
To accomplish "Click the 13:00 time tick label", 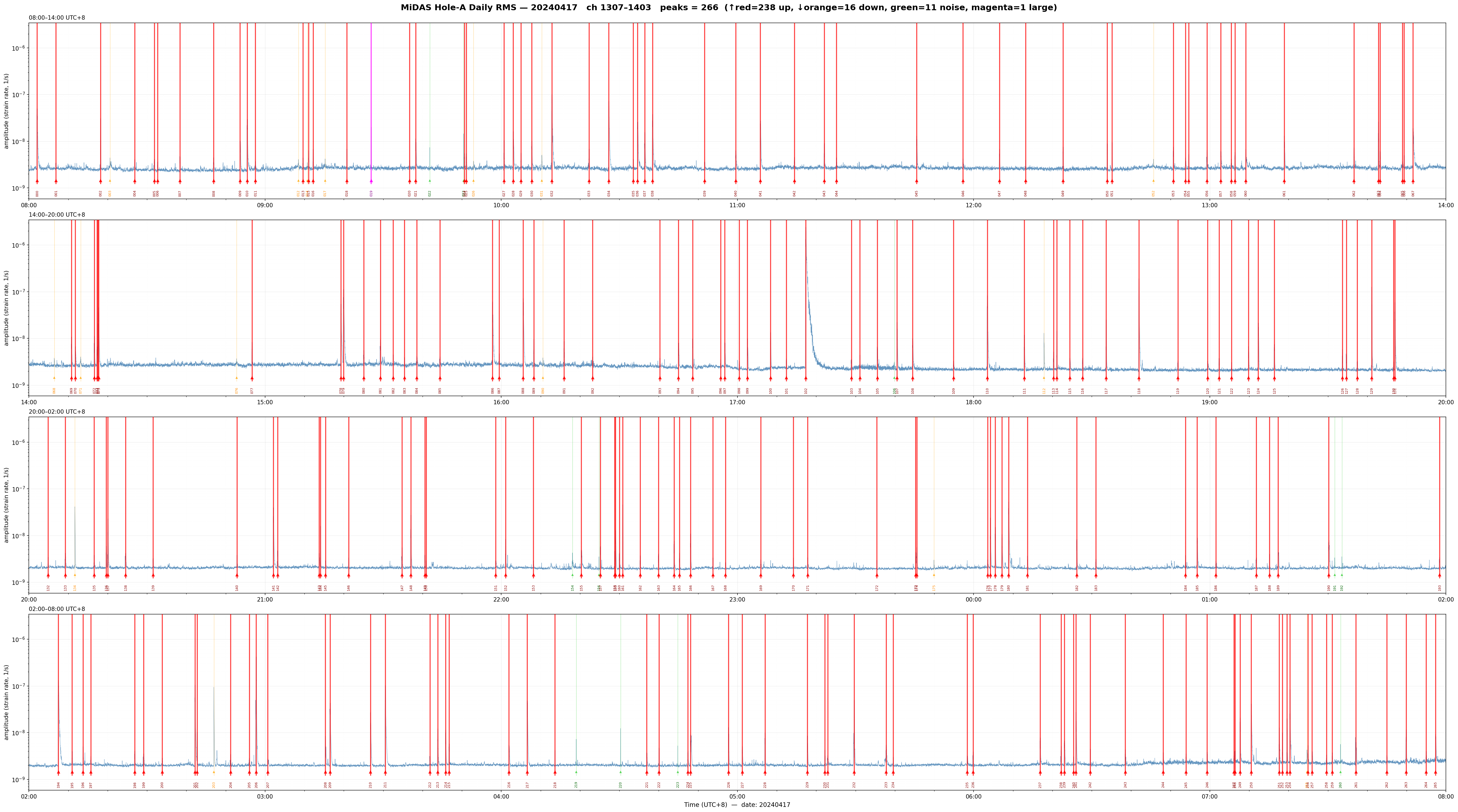I will (x=1210, y=205).
